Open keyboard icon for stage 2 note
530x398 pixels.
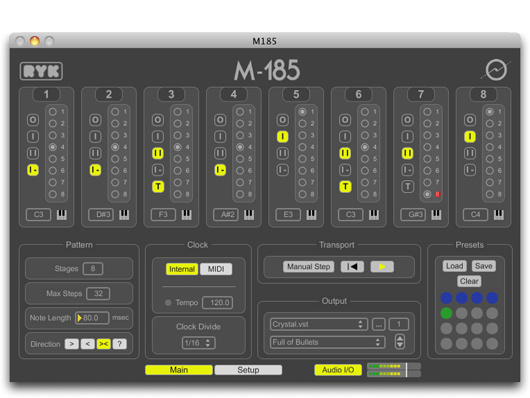pos(124,214)
